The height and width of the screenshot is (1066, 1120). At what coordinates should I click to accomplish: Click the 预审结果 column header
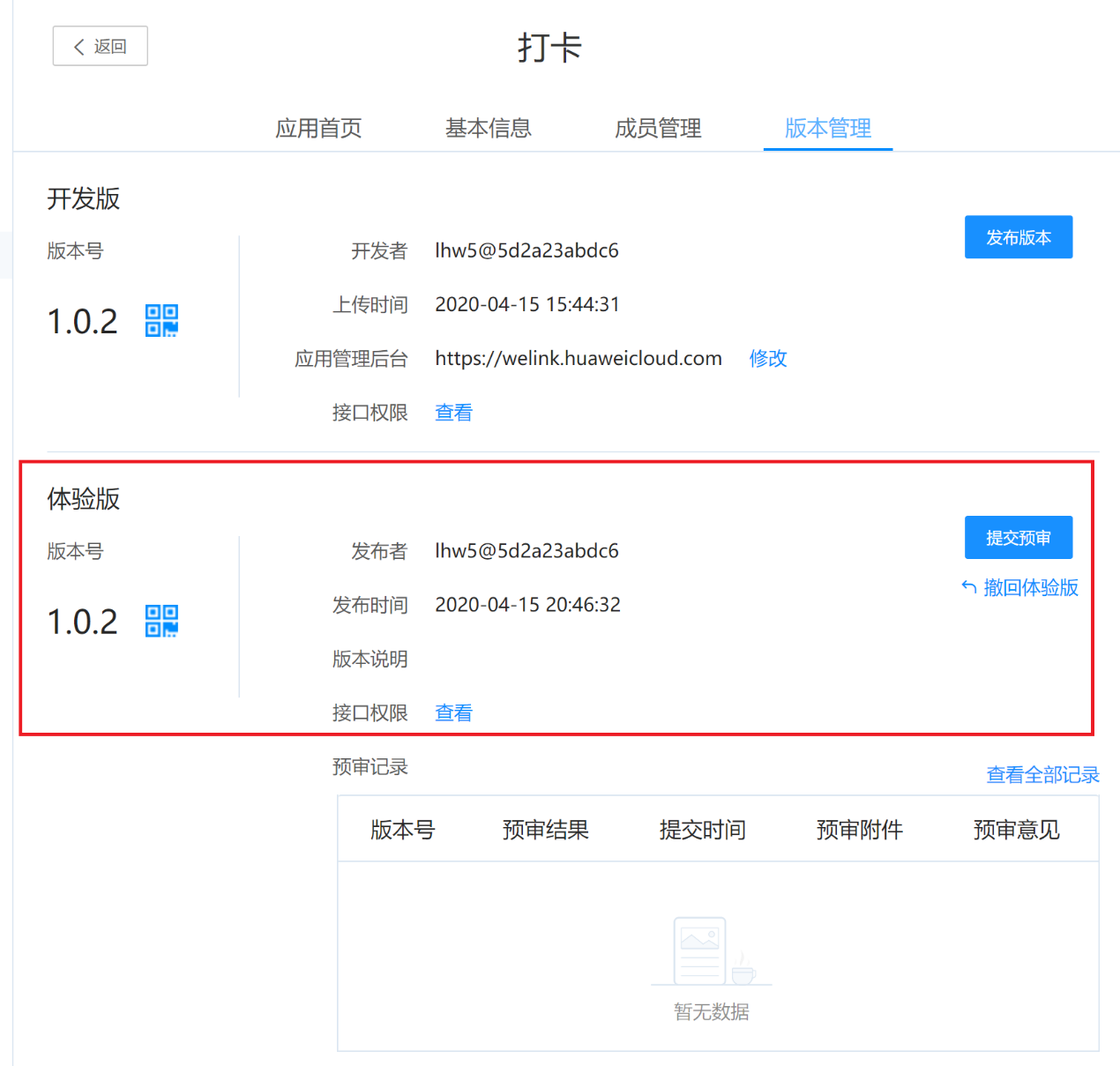[545, 830]
